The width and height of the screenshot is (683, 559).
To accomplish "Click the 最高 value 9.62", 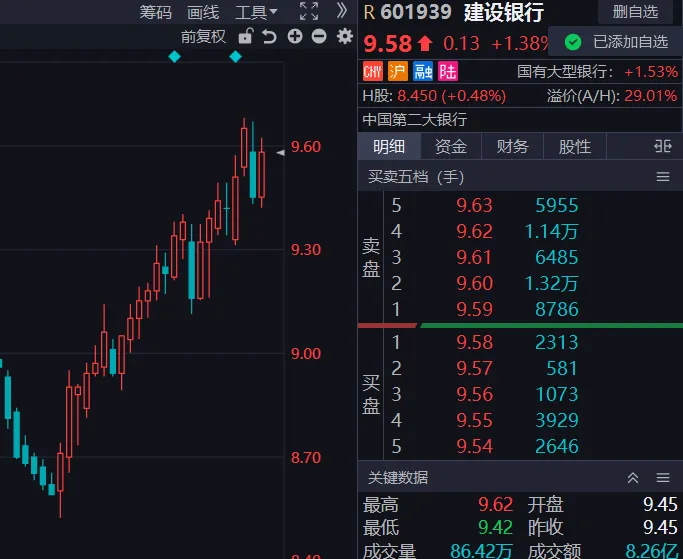I will pyautogui.click(x=496, y=505).
